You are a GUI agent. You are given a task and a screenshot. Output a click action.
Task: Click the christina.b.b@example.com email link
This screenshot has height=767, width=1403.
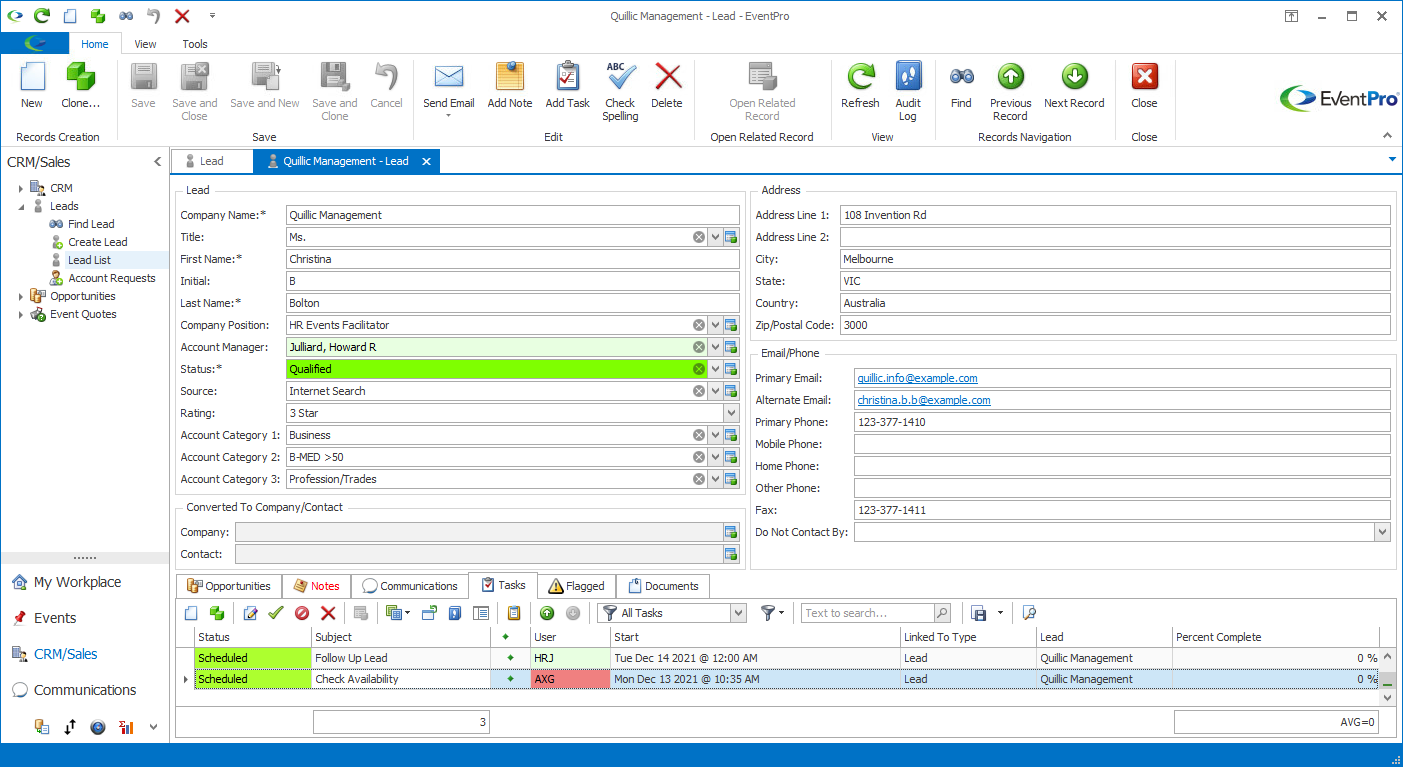pyautogui.click(x=924, y=400)
